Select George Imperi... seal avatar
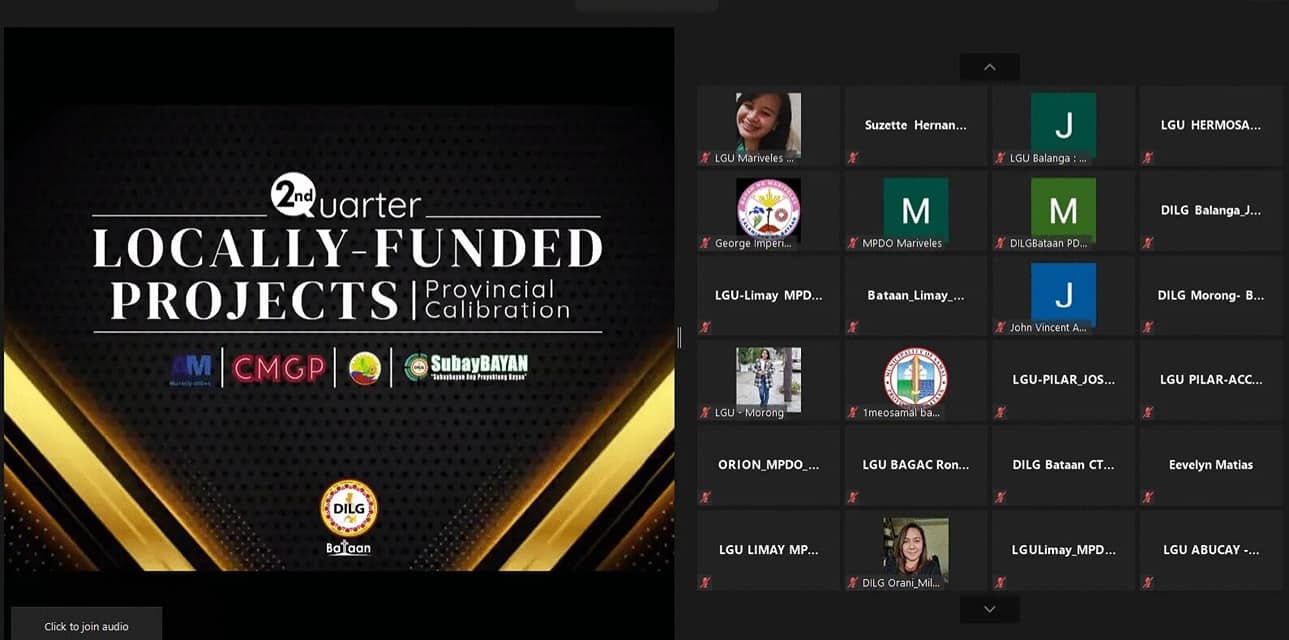Image resolution: width=1289 pixels, height=640 pixels. pos(768,210)
